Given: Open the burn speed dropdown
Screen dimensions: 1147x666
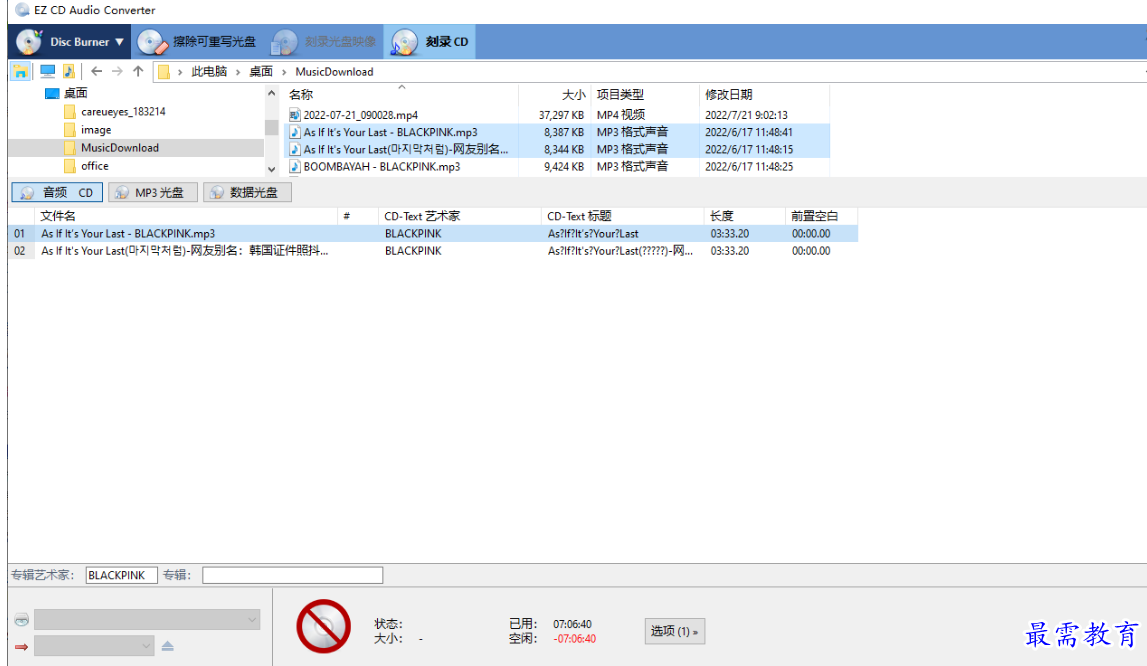Looking at the screenshot, I should (94, 646).
